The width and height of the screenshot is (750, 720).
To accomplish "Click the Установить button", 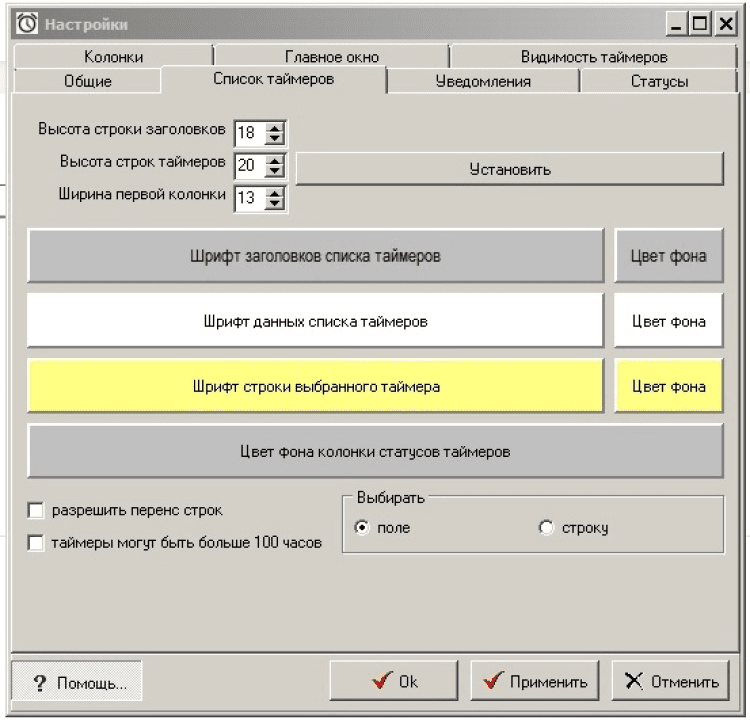I will (x=510, y=169).
